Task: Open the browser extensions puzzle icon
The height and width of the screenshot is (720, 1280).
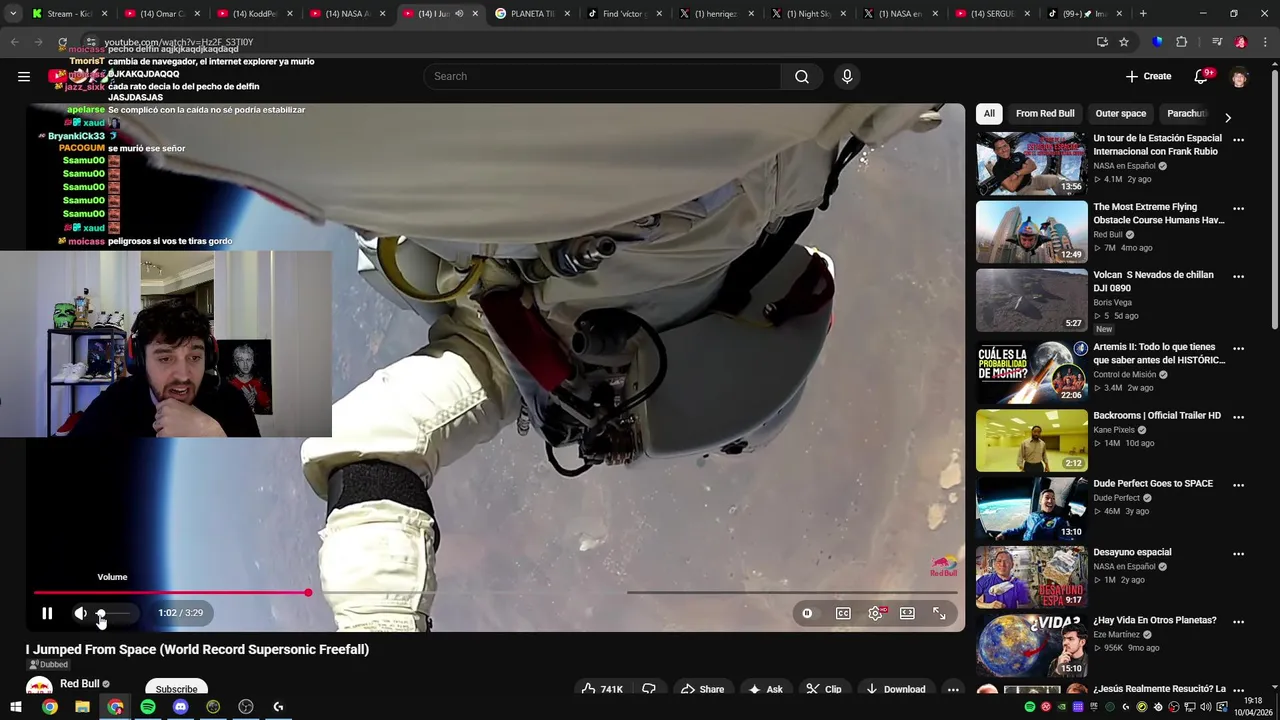Action: pyautogui.click(x=1182, y=42)
